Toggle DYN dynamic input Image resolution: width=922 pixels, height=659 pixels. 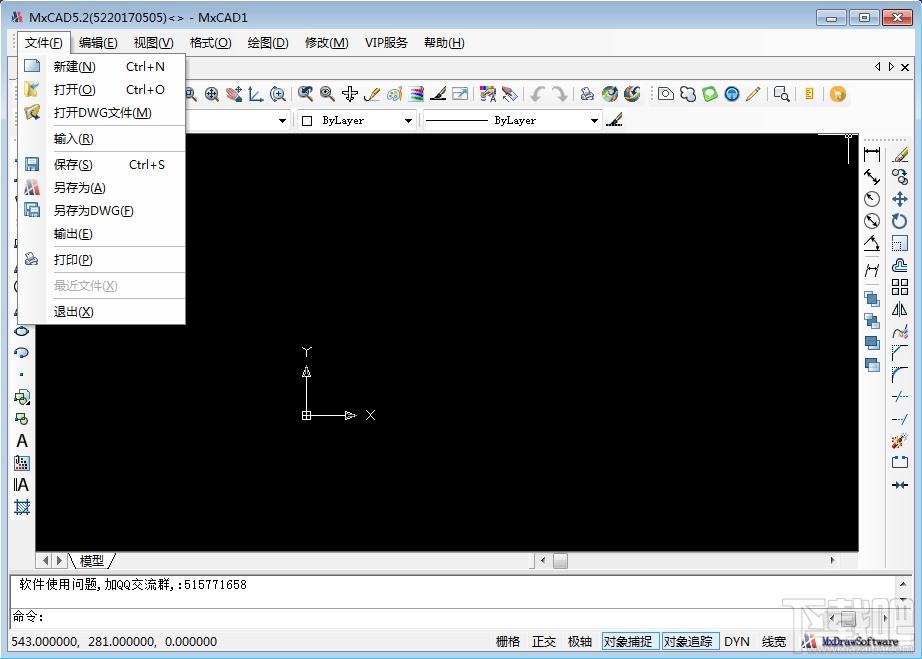[737, 642]
